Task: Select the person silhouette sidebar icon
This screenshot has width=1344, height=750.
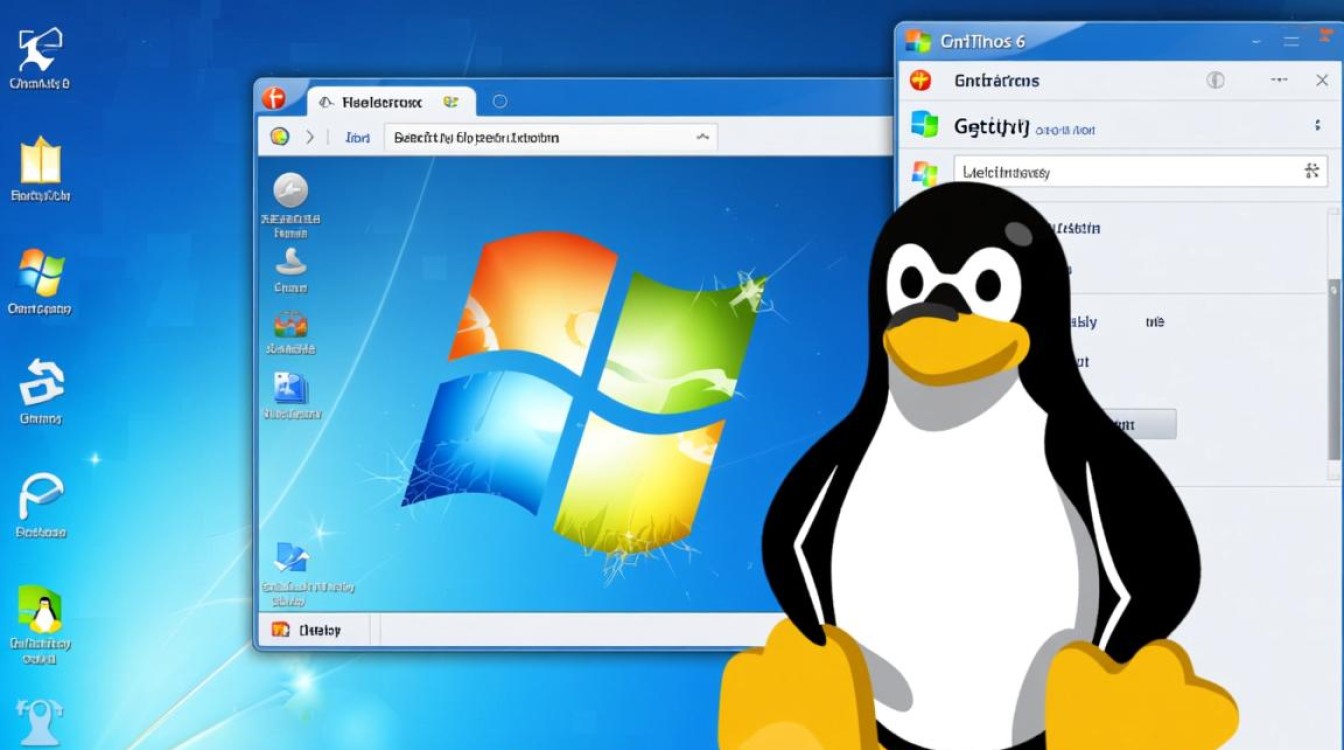Action: [291, 262]
